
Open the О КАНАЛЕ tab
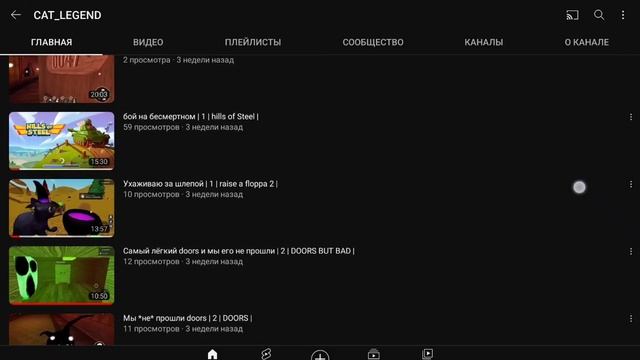587,42
